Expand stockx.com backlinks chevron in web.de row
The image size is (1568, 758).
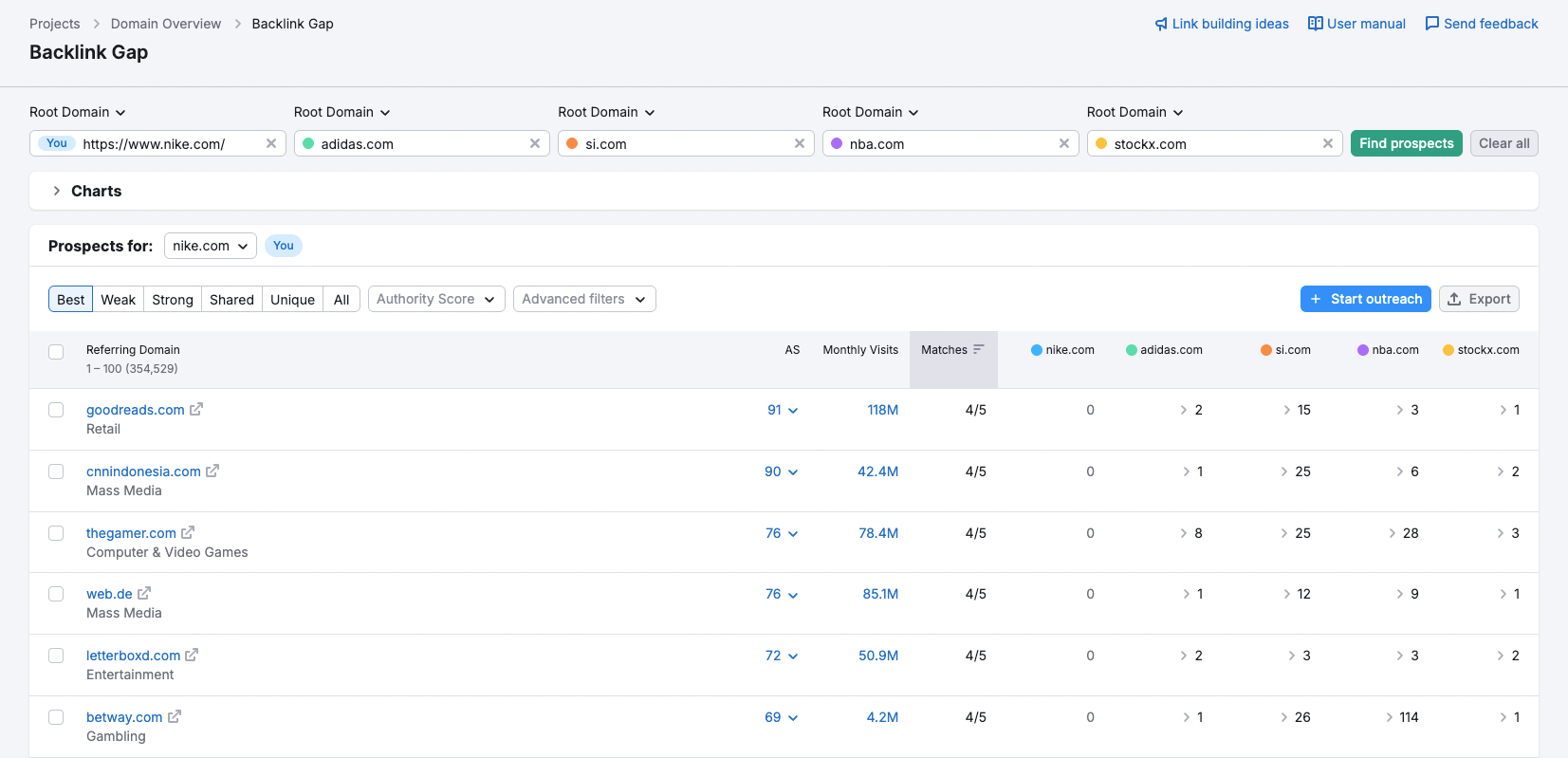pyautogui.click(x=1503, y=594)
